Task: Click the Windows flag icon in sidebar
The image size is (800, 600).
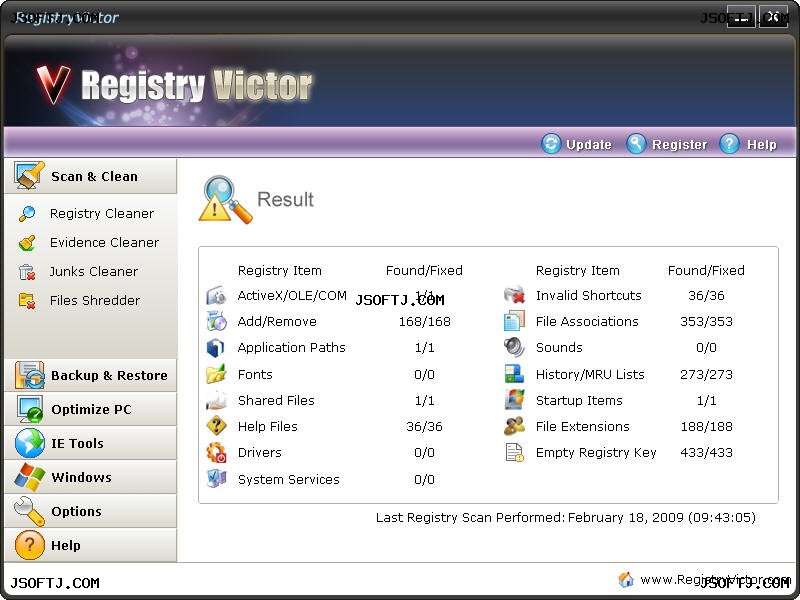Action: tap(30, 477)
